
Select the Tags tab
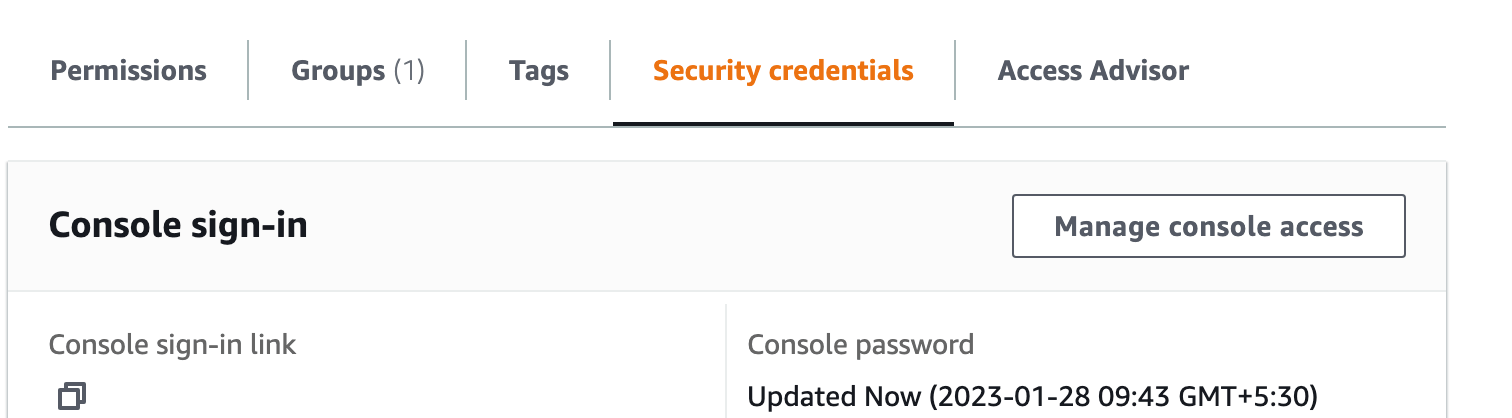point(539,71)
